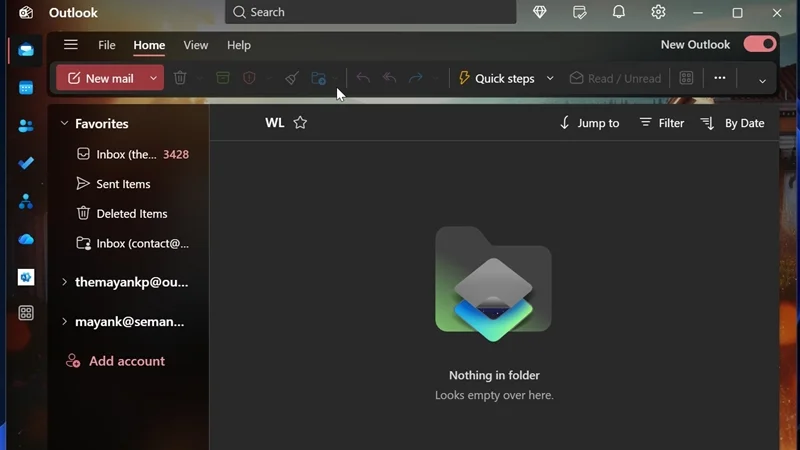Viewport: 800px width, 450px height.
Task: Open the ribbon apps grid icon
Action: (x=686, y=78)
